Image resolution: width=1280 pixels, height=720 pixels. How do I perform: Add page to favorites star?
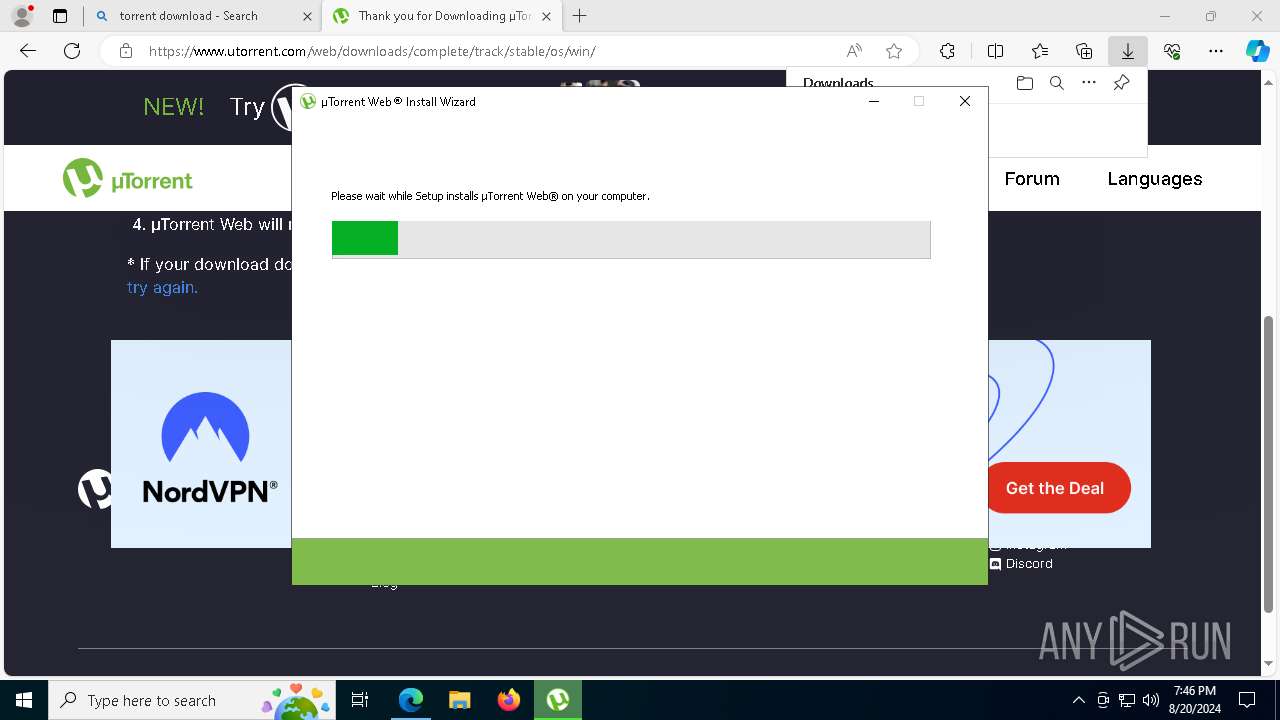(x=894, y=51)
